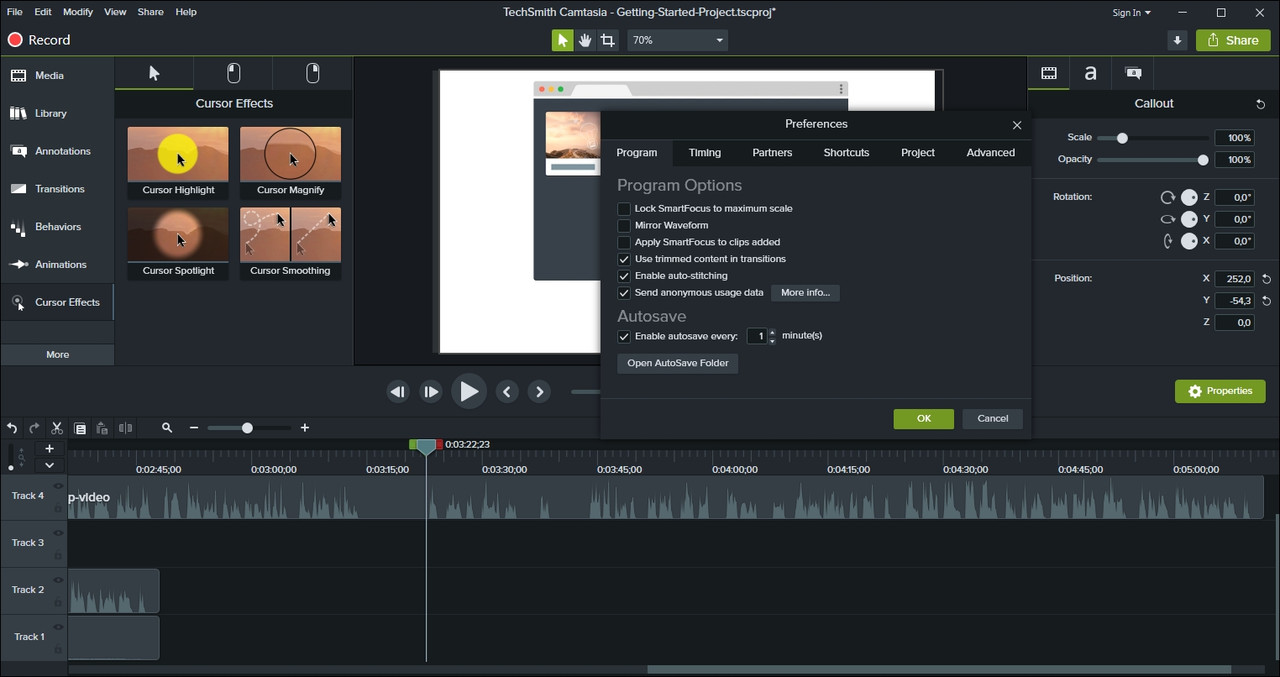Click the Split icon on timeline toolbar
This screenshot has height=677, width=1280.
125,428
